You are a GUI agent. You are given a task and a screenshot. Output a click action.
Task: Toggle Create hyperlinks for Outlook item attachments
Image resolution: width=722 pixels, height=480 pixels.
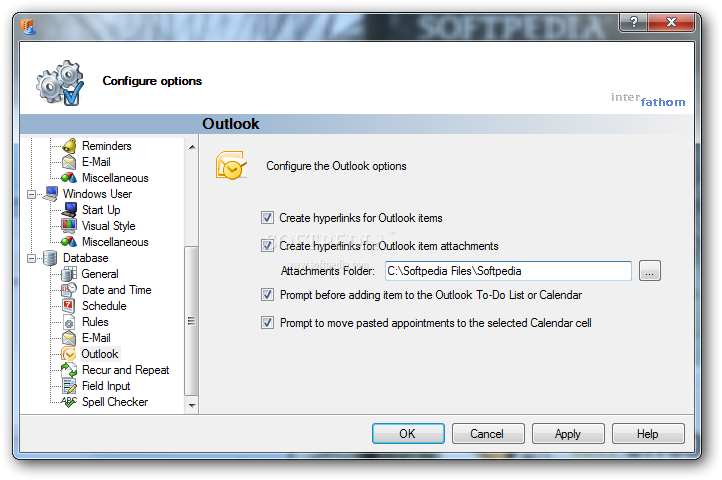pyautogui.click(x=267, y=246)
